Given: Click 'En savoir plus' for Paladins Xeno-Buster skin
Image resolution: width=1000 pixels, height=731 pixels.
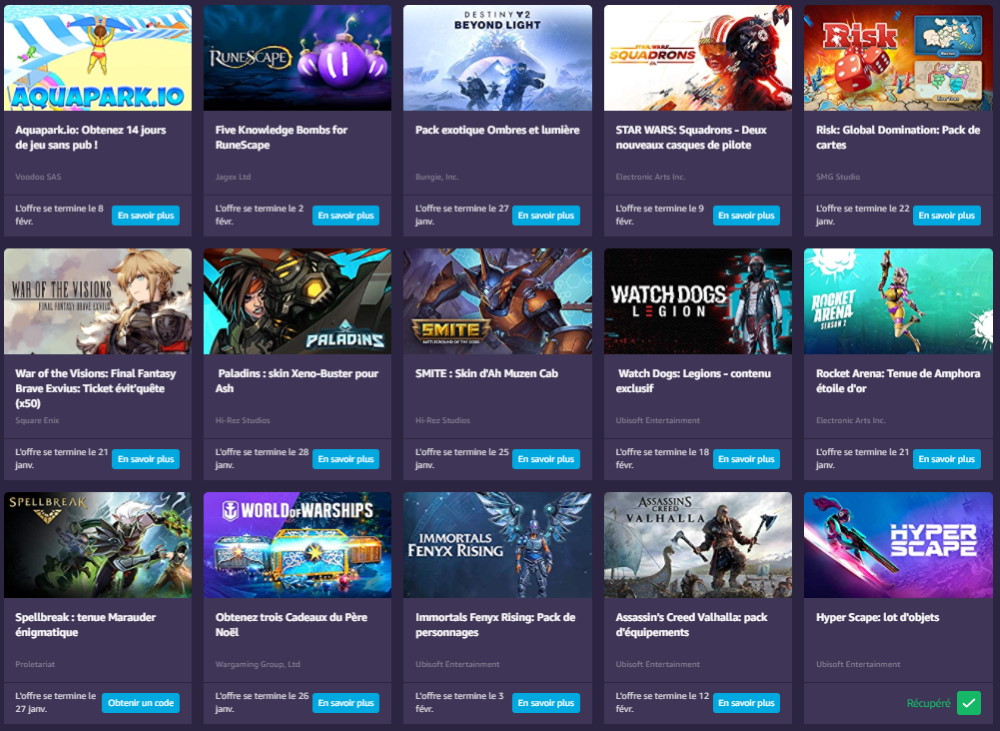Looking at the screenshot, I should point(346,459).
